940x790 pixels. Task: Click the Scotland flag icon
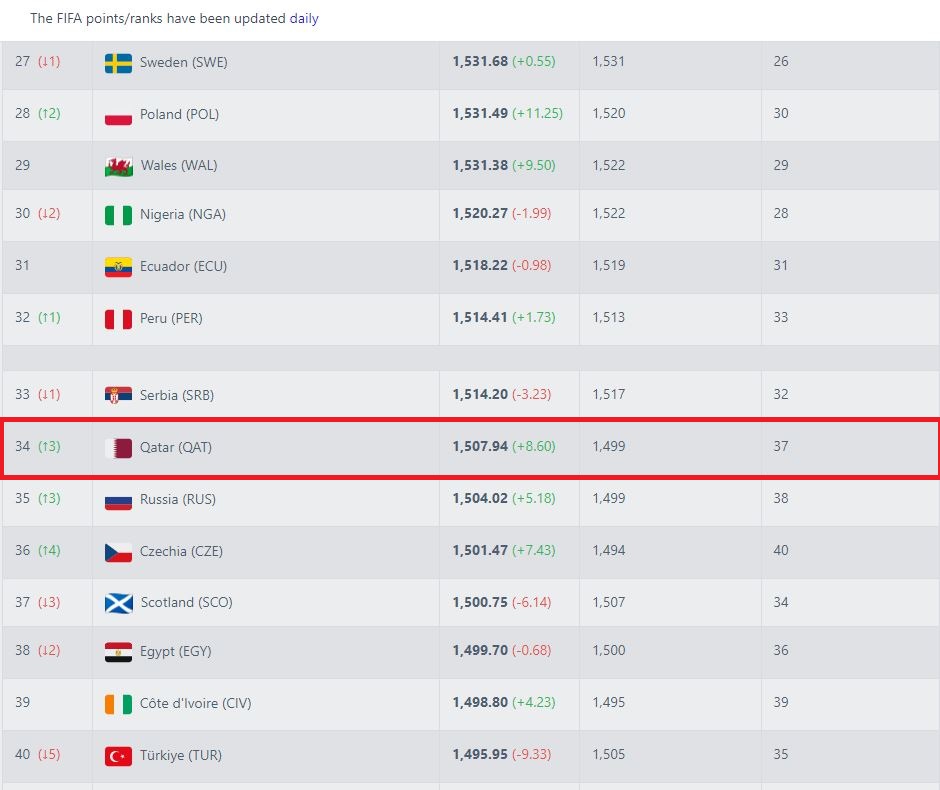pos(118,603)
